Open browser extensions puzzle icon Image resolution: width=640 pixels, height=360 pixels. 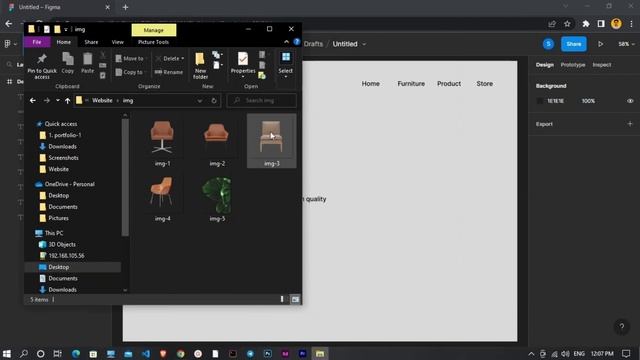pos(586,24)
